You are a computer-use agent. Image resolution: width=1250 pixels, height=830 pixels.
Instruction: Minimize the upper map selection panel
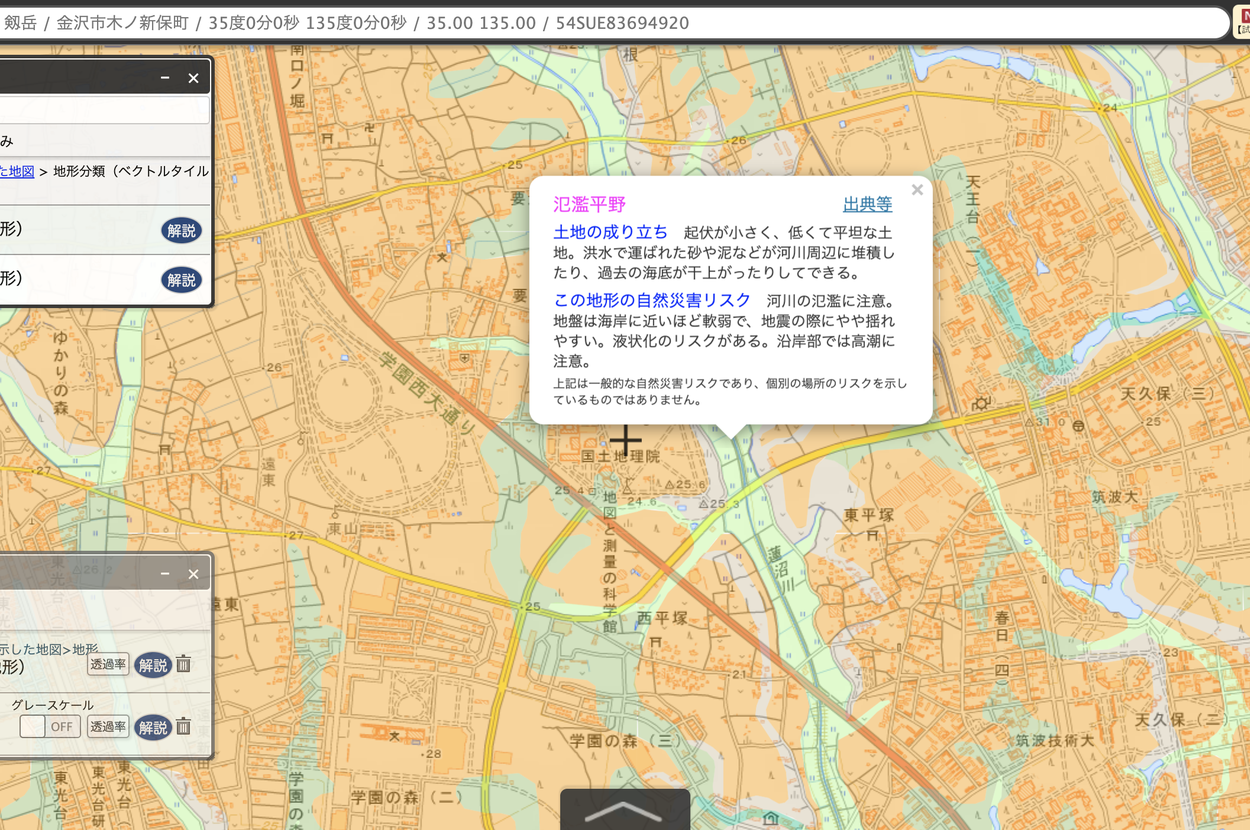tap(165, 78)
